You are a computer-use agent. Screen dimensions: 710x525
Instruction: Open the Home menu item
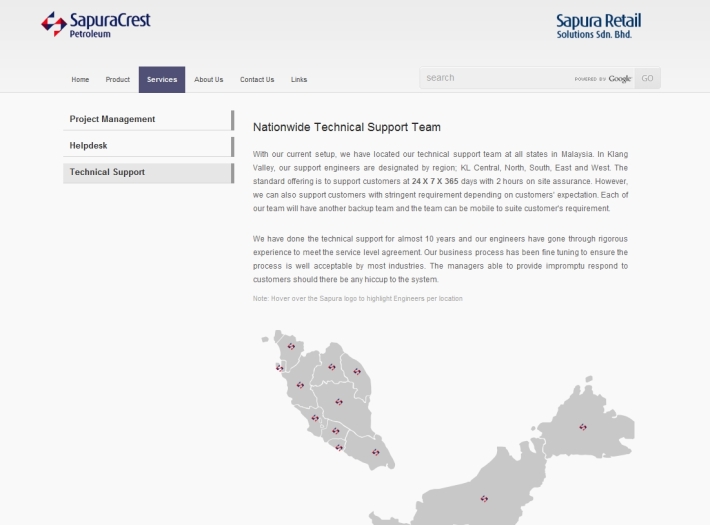click(80, 80)
